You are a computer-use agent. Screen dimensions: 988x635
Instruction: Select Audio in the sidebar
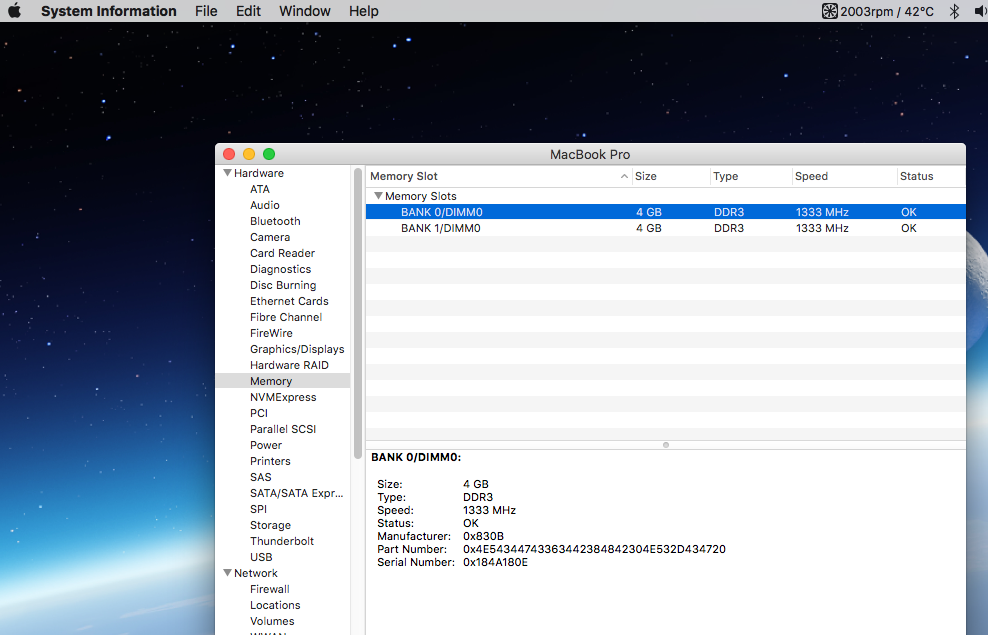pos(265,205)
